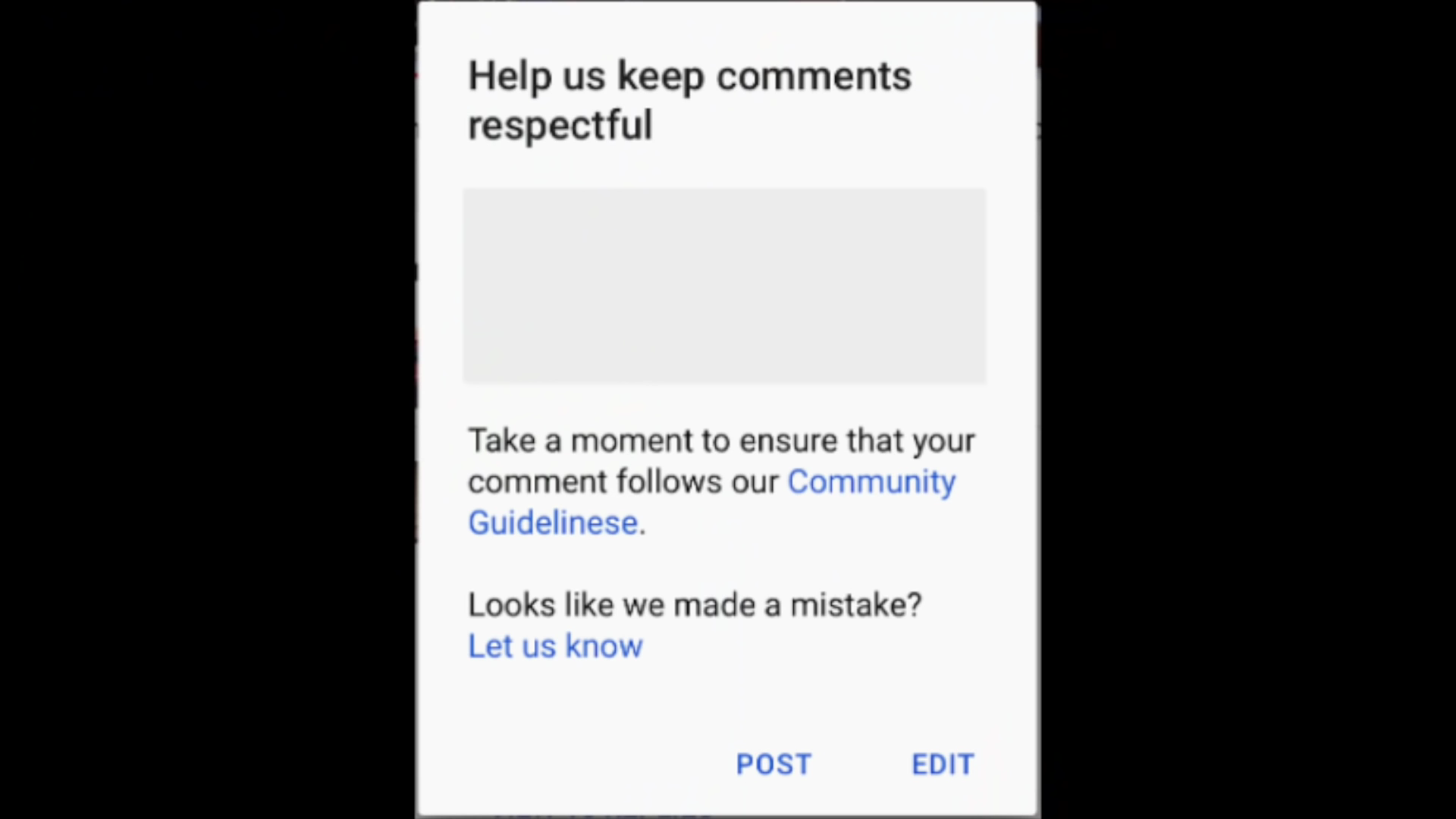Image resolution: width=1456 pixels, height=819 pixels.
Task: Tap the POST button
Action: 773,764
